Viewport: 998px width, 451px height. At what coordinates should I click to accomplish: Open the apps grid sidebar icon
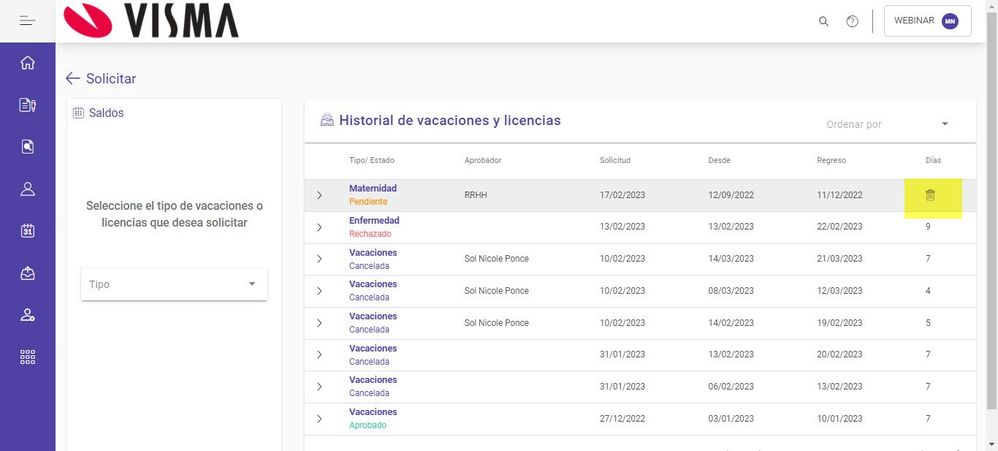coord(27,357)
